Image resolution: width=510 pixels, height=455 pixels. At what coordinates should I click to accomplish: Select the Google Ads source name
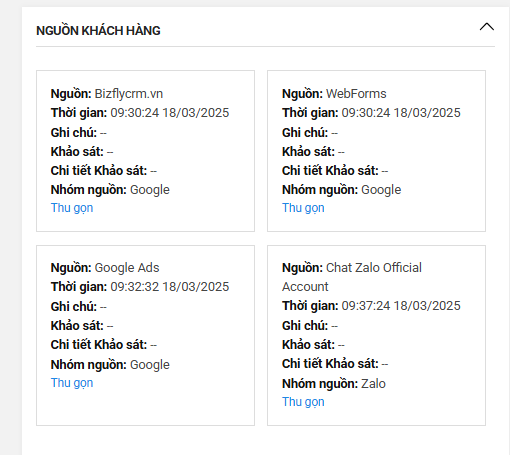tap(127, 268)
